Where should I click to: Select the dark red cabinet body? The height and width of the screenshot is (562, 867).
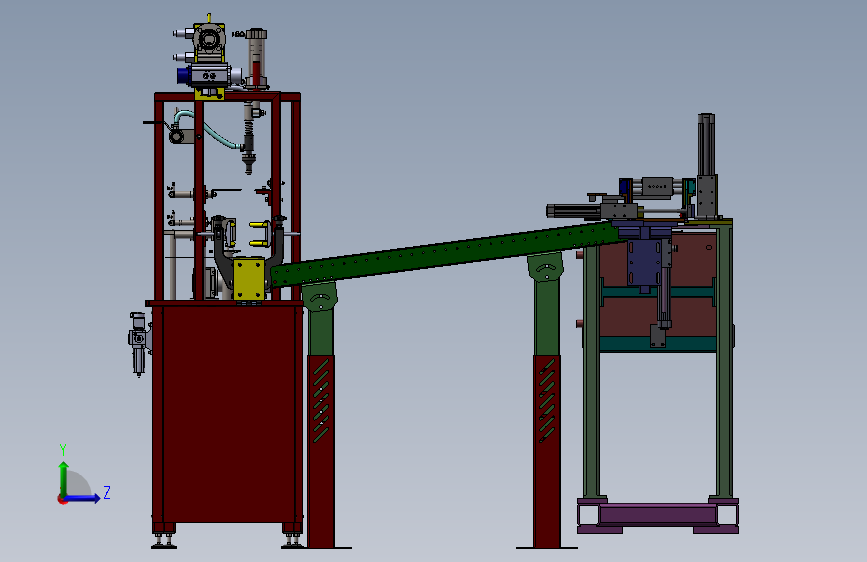pos(227,414)
